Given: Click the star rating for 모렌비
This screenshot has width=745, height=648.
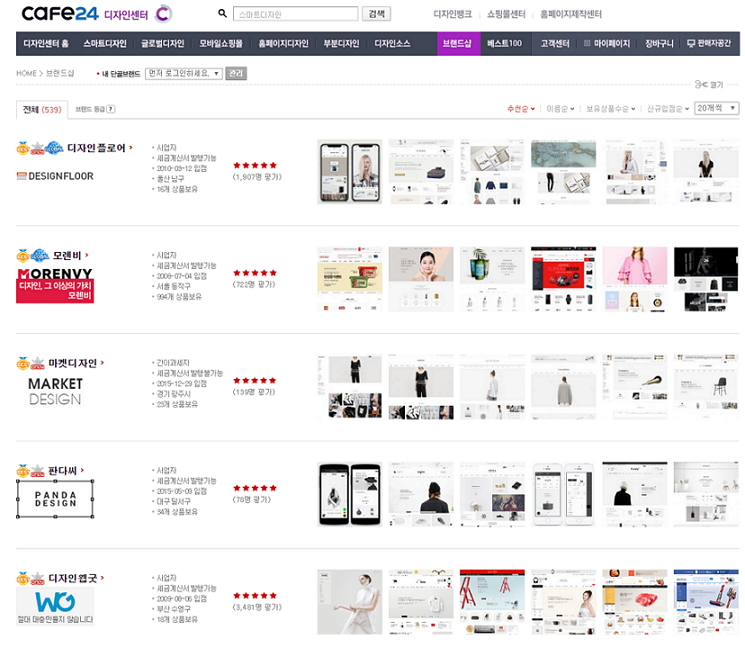Looking at the screenshot, I should (x=255, y=273).
